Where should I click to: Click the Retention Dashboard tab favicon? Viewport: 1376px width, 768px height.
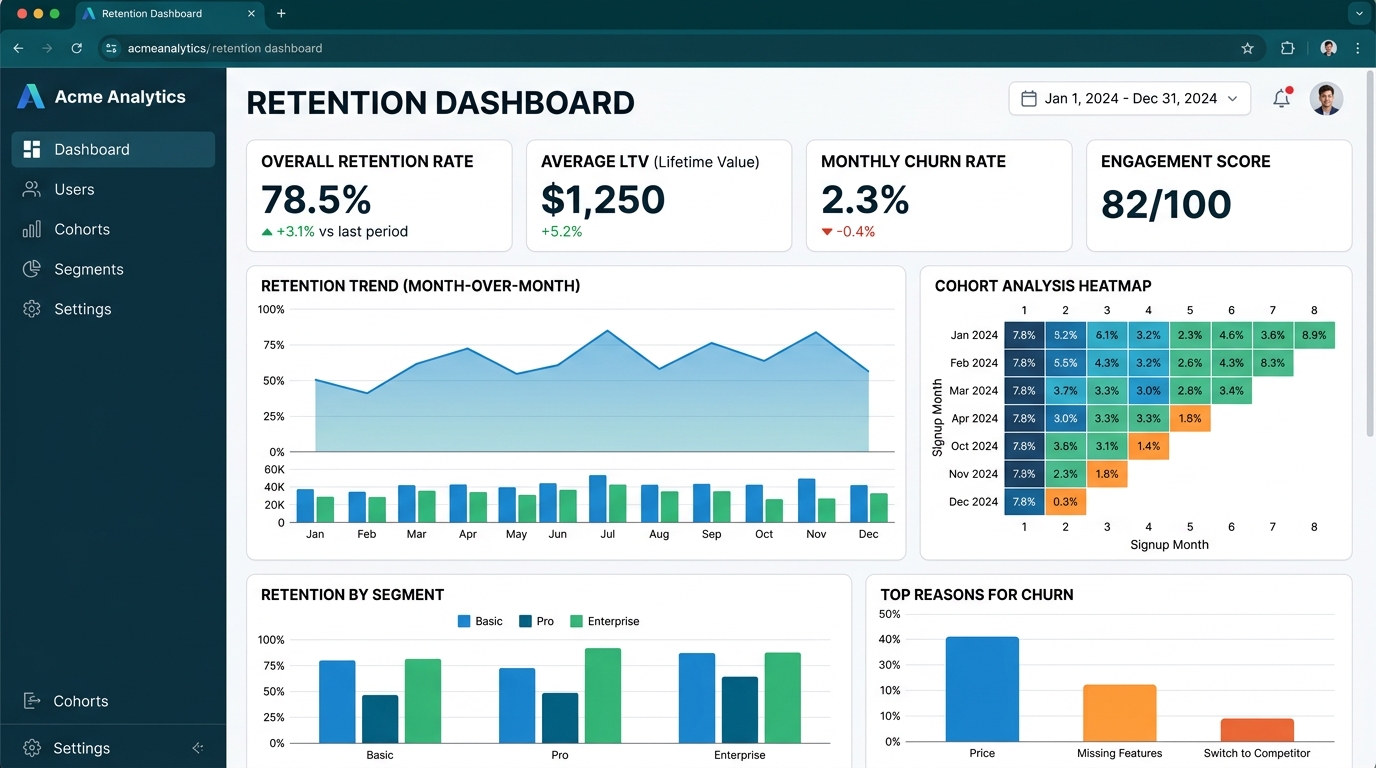[89, 14]
